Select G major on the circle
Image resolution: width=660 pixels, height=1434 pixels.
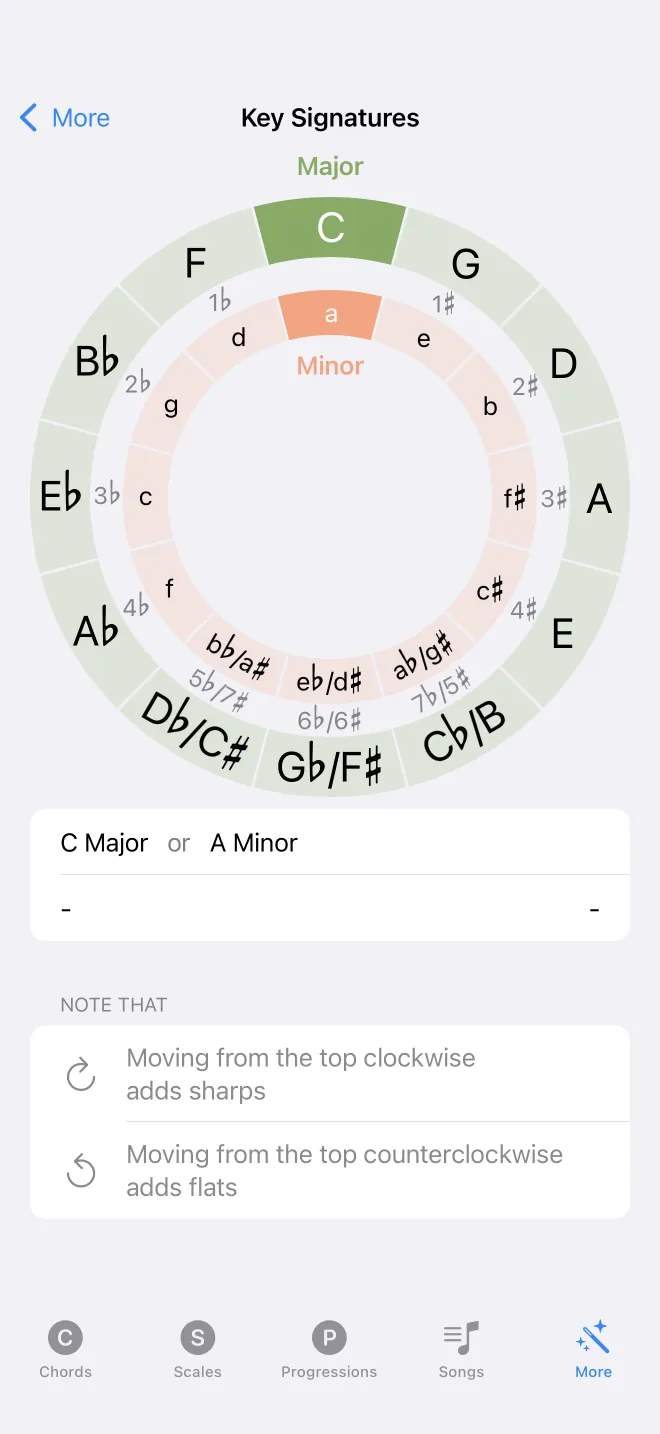click(x=465, y=264)
